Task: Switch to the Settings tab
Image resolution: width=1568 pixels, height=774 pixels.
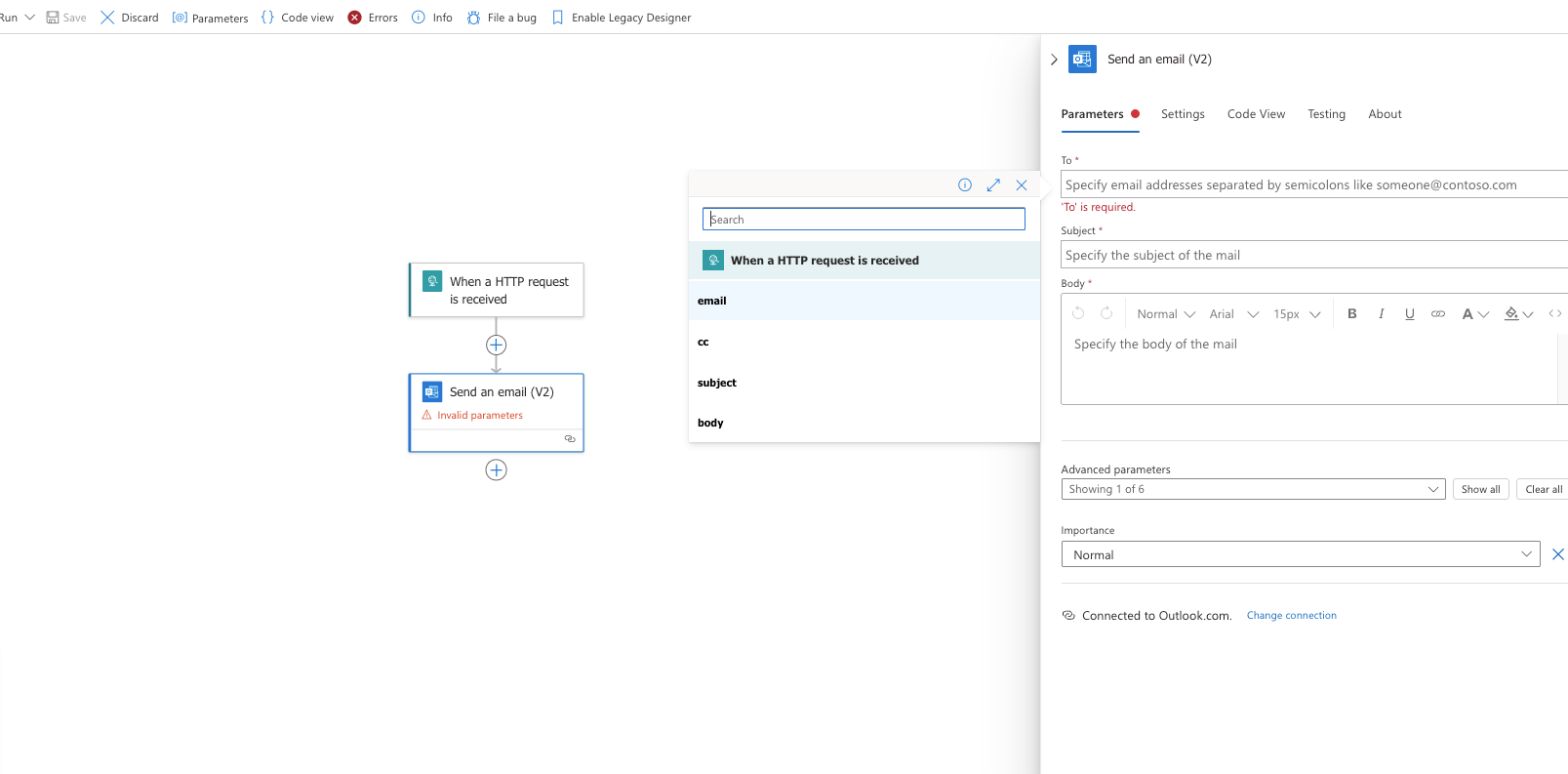Action: click(1183, 114)
